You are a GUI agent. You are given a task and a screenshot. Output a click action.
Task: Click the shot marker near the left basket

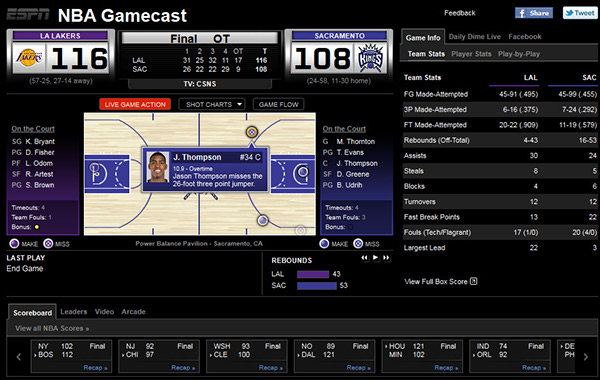(x=94, y=167)
